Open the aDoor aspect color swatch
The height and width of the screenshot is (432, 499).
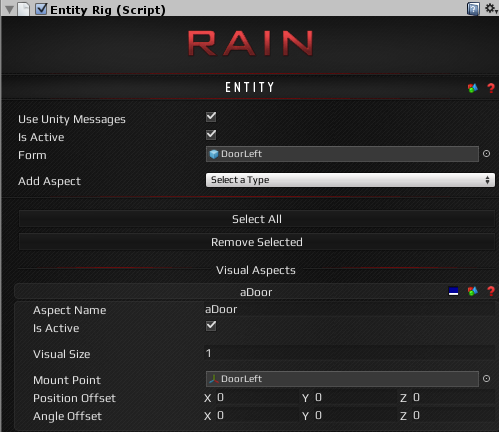coord(453,291)
